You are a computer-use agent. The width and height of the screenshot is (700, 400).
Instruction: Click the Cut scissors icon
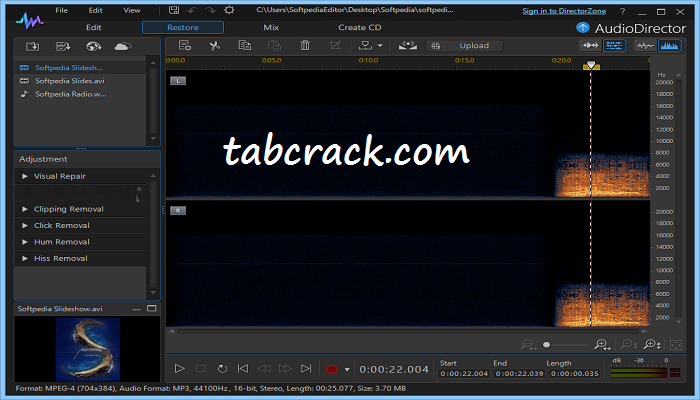point(215,46)
